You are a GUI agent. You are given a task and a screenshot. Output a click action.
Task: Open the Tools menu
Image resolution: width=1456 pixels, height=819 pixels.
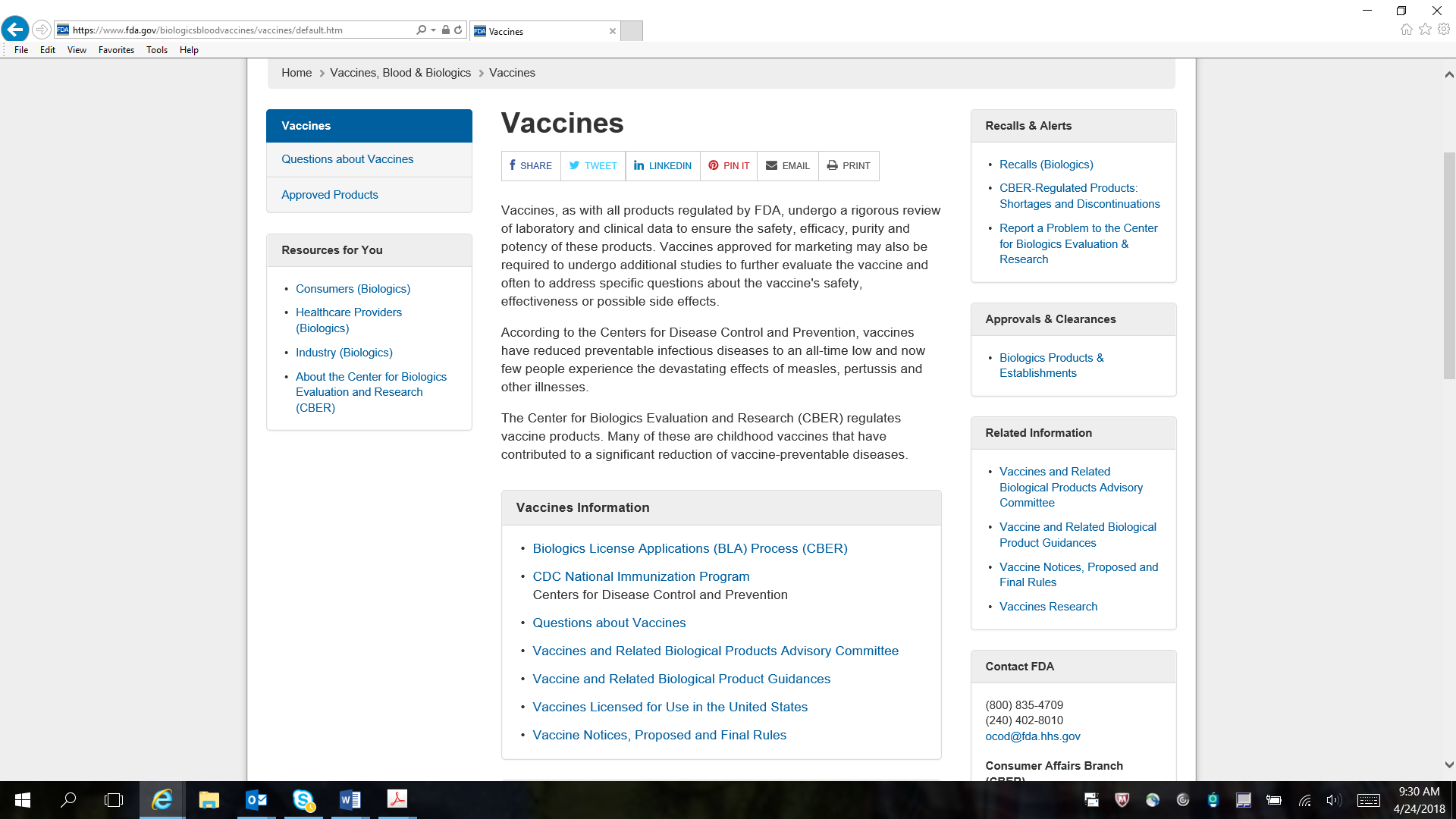(x=157, y=50)
